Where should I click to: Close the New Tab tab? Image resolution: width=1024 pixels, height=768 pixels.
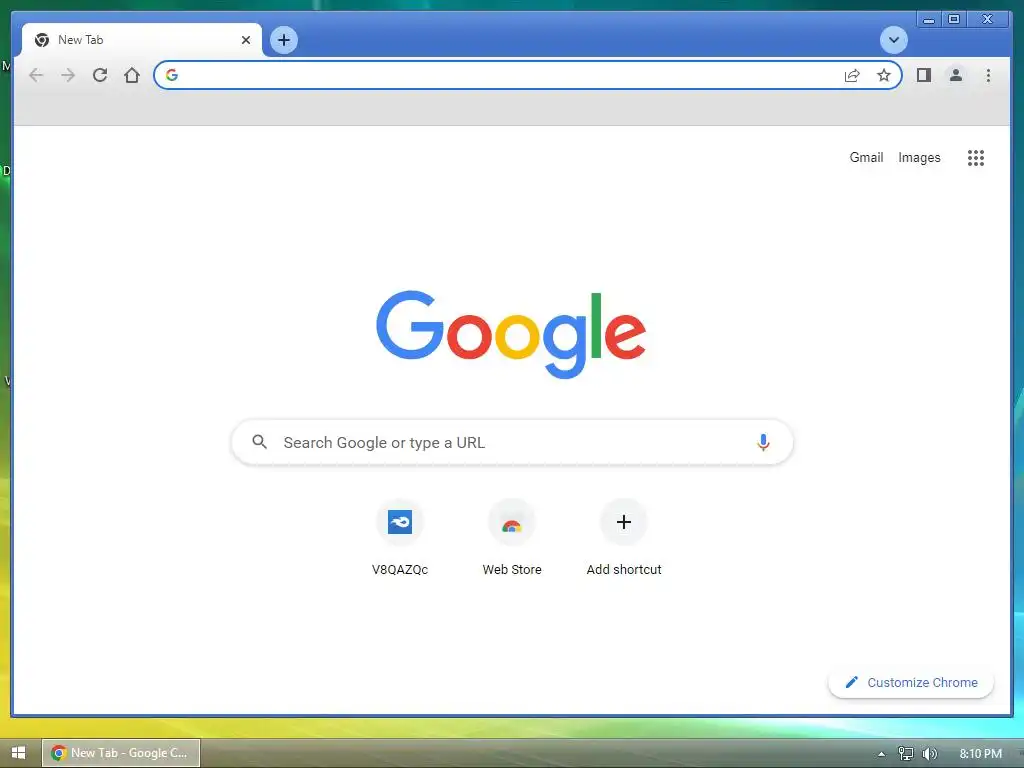(246, 40)
